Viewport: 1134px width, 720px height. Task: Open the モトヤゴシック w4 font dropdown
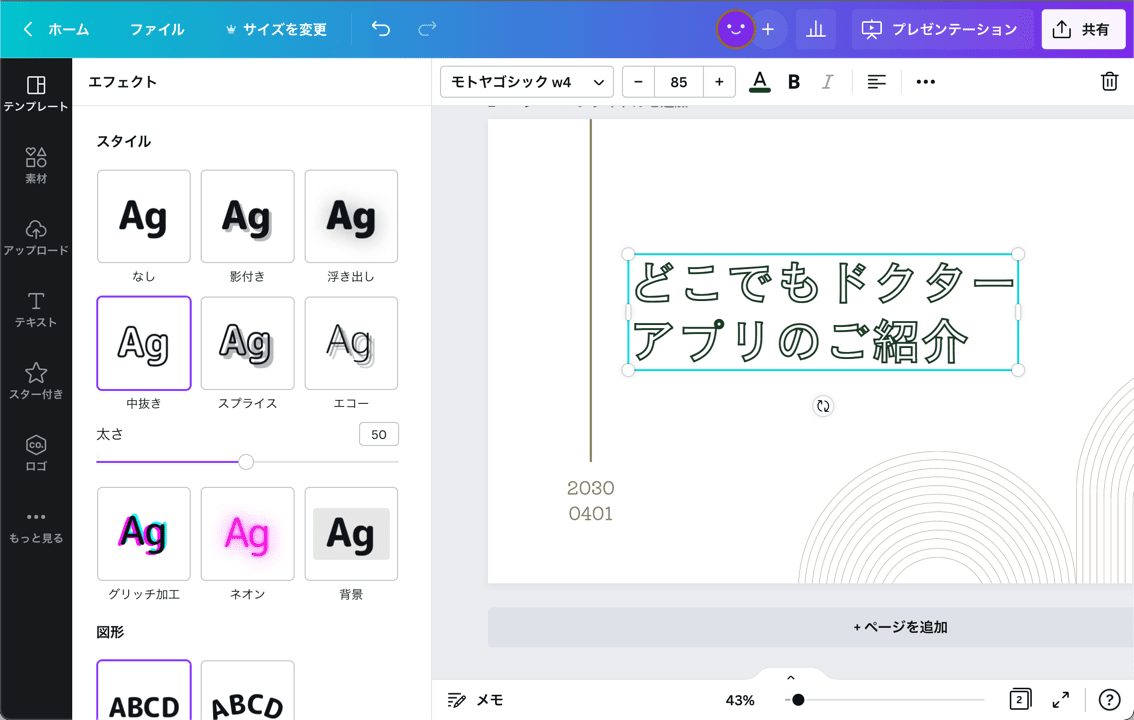527,82
